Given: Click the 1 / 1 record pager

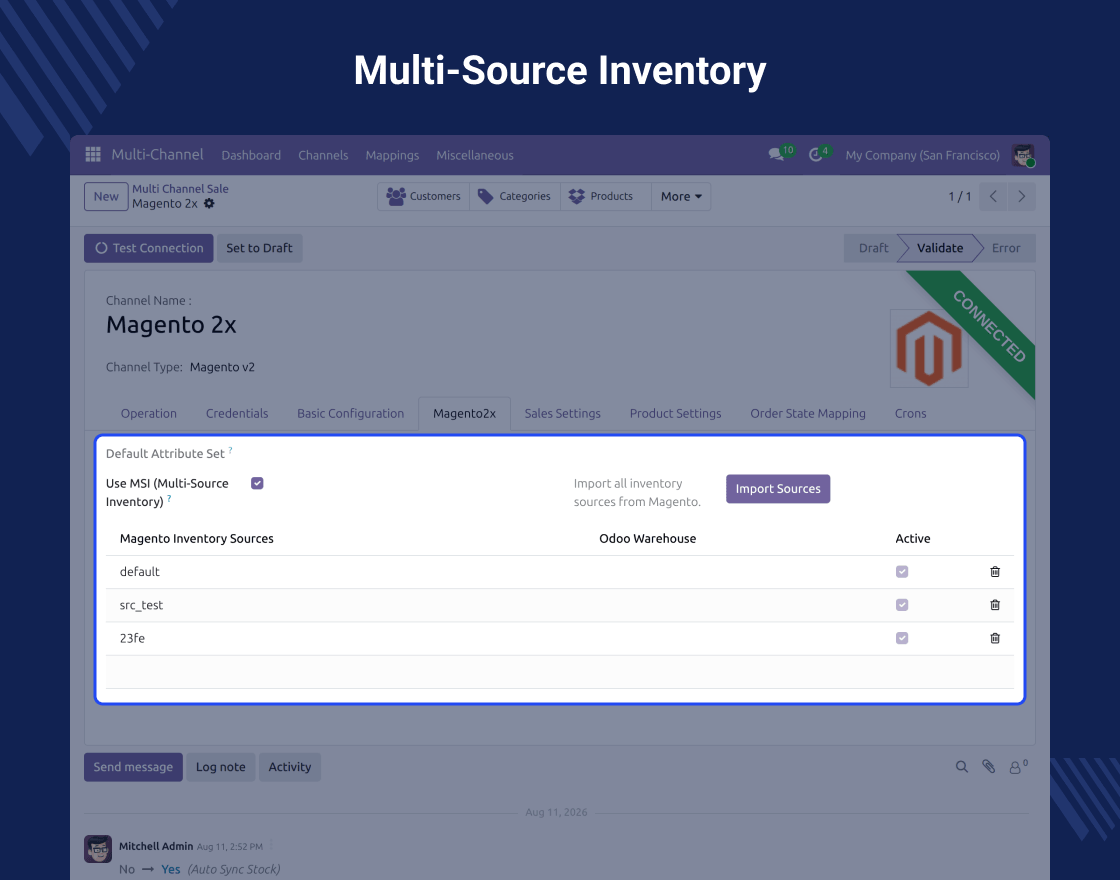Looking at the screenshot, I should pos(959,196).
